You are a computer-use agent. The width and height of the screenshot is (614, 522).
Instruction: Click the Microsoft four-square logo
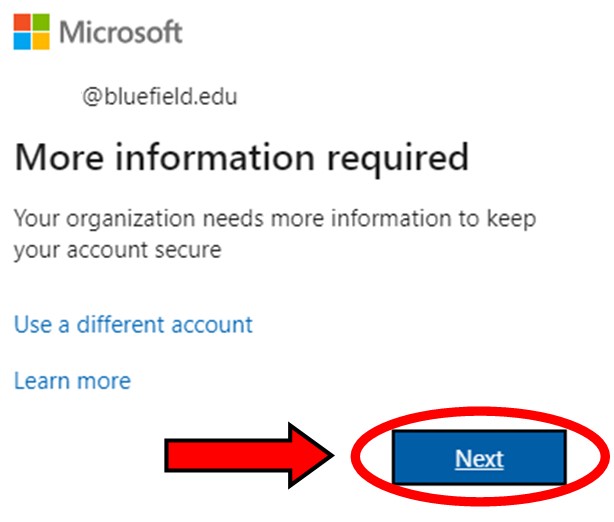click(x=31, y=32)
